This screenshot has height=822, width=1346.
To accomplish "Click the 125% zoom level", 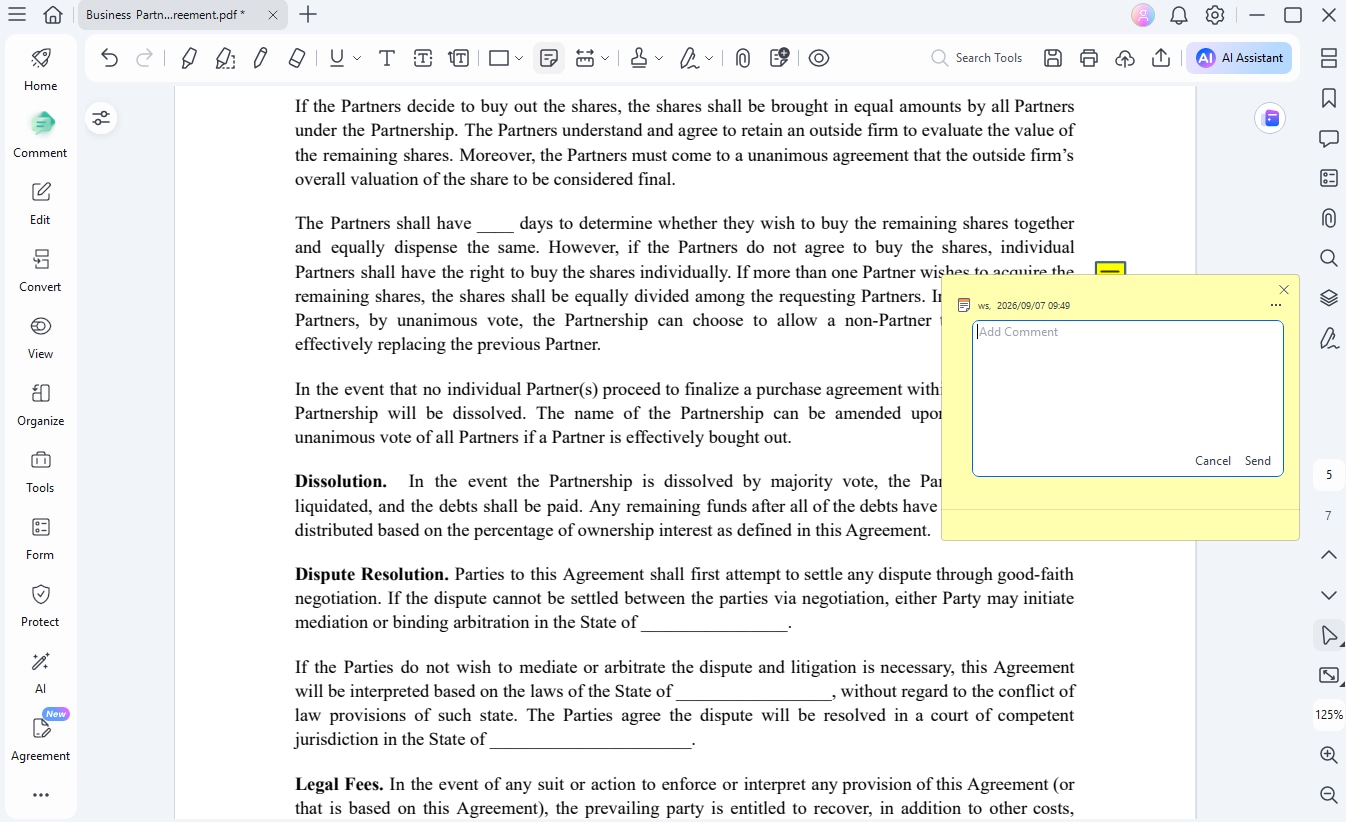I will (1329, 715).
